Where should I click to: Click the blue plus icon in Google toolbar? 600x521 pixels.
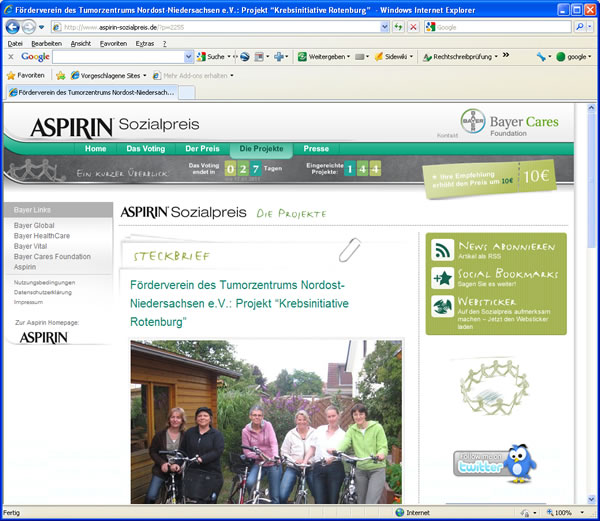coord(279,57)
